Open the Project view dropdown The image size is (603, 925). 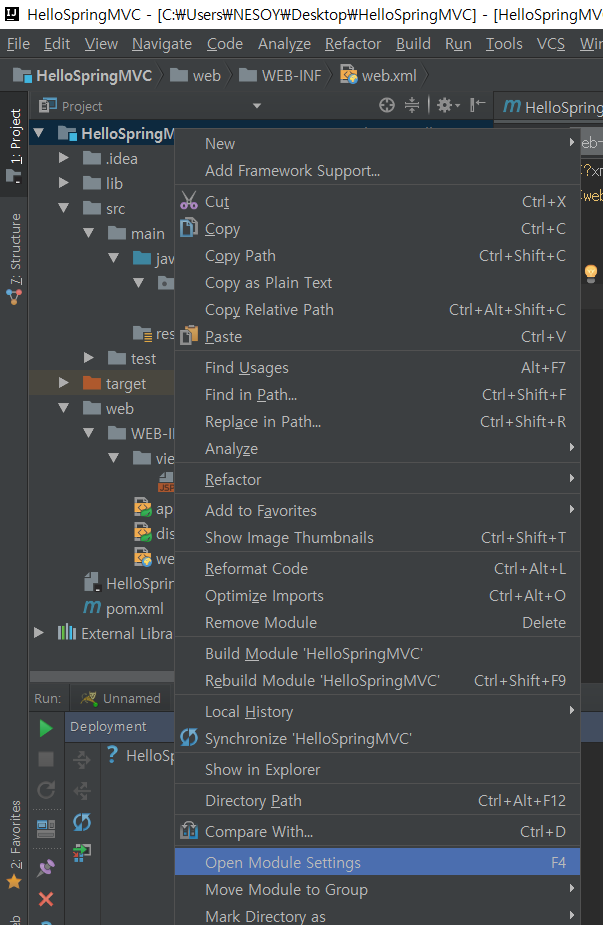(257, 106)
